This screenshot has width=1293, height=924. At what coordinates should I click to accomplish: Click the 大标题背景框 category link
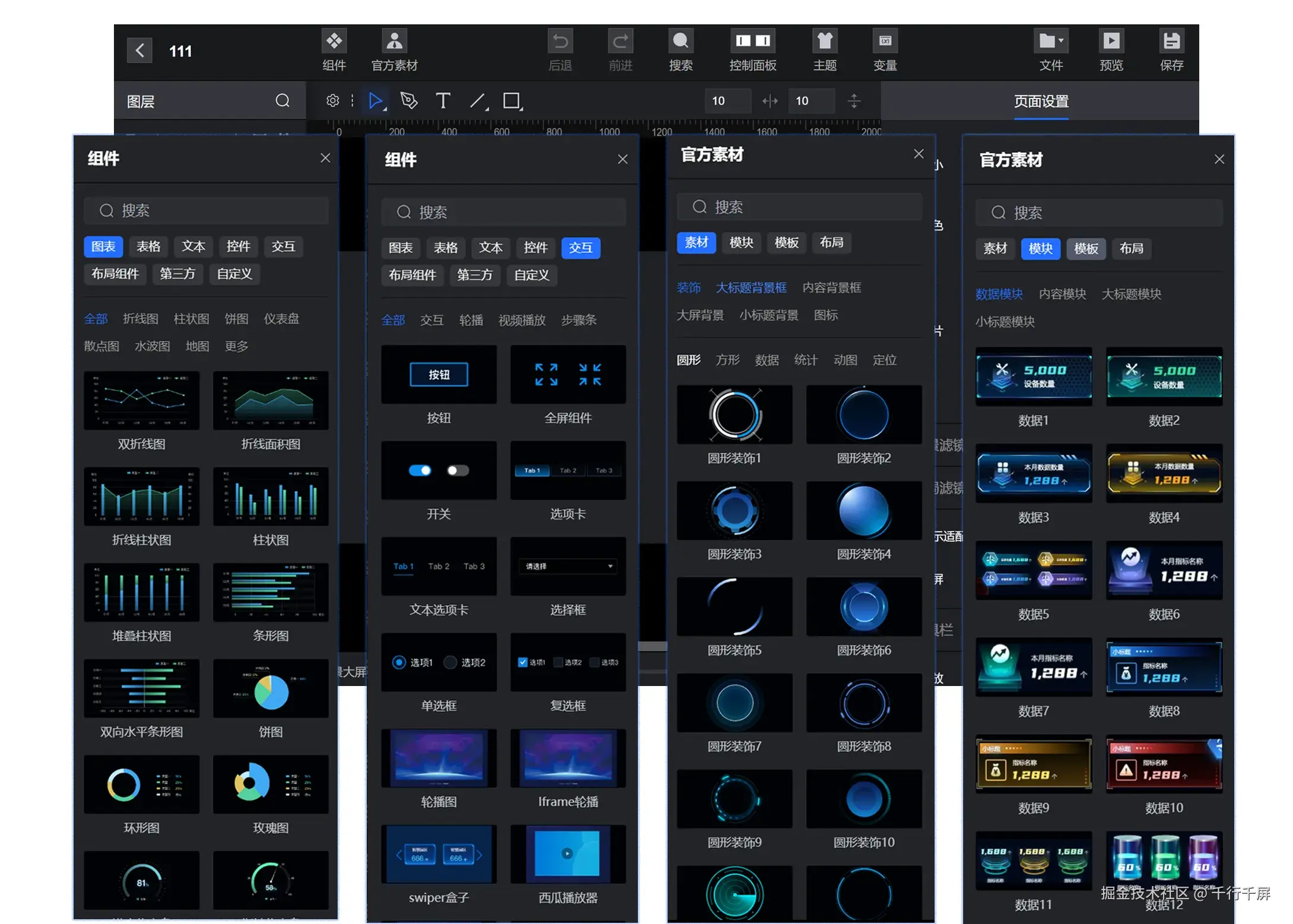pos(751,288)
